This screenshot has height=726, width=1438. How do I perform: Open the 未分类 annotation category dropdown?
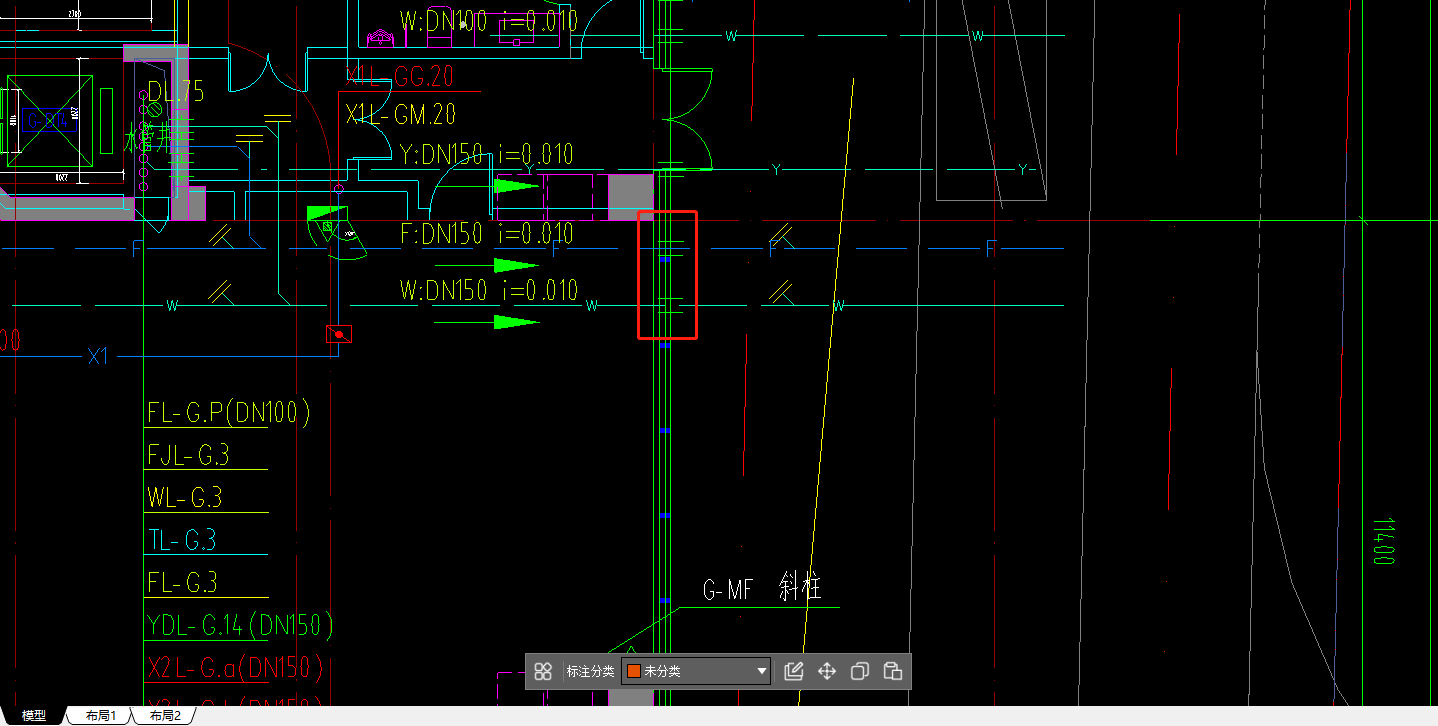point(696,671)
